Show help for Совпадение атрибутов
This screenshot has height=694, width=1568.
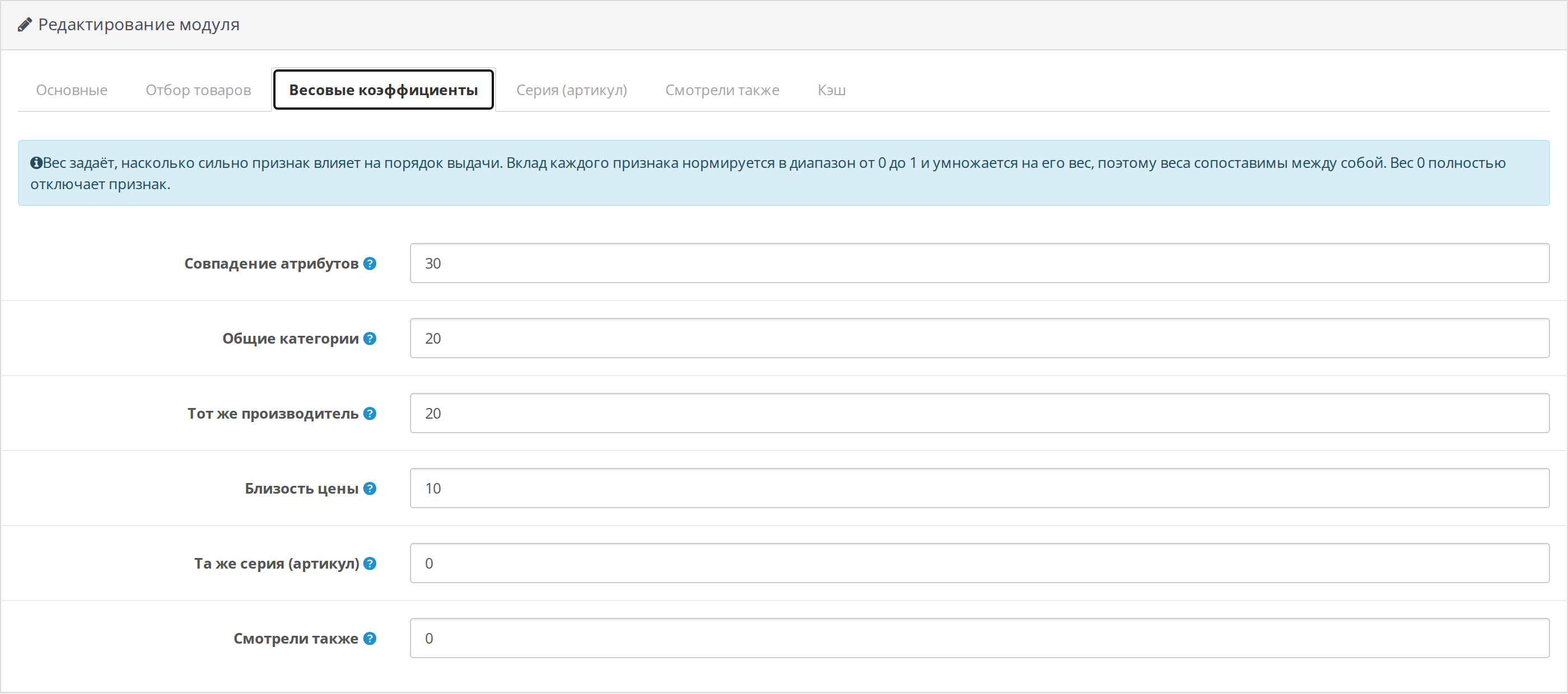[370, 264]
